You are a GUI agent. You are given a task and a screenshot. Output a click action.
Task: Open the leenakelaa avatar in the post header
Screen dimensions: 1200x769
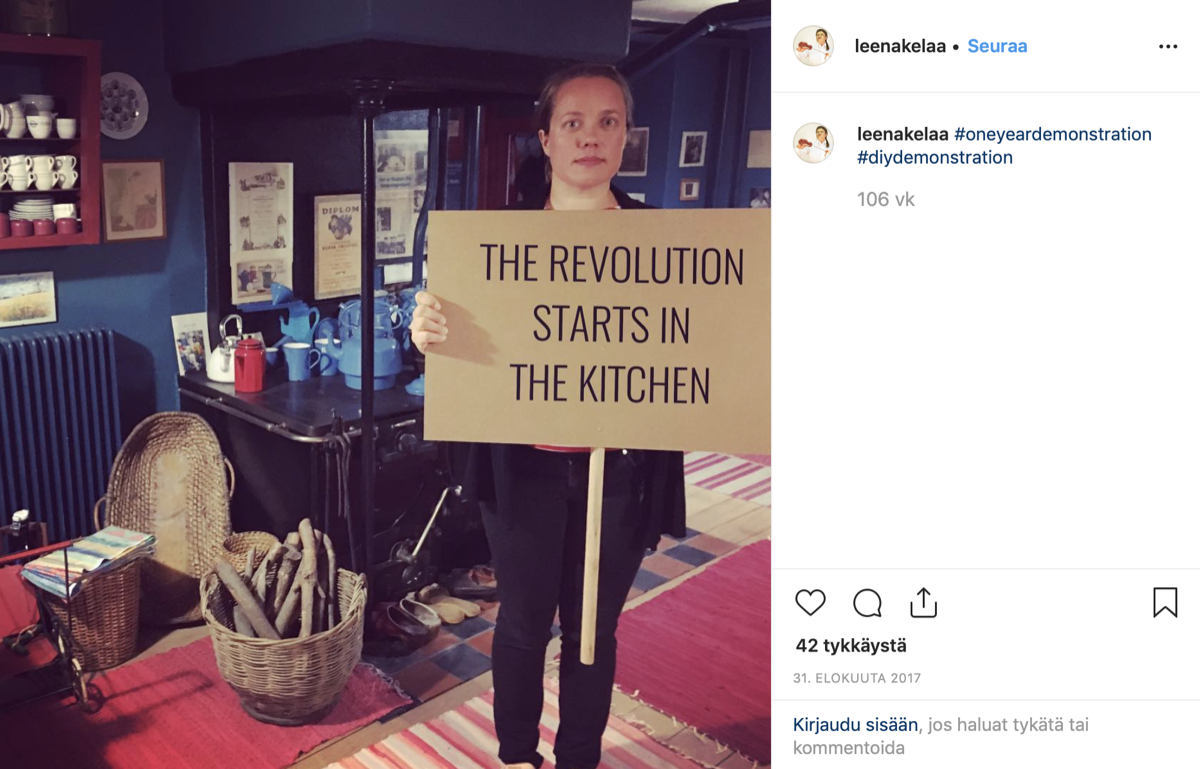tap(813, 46)
